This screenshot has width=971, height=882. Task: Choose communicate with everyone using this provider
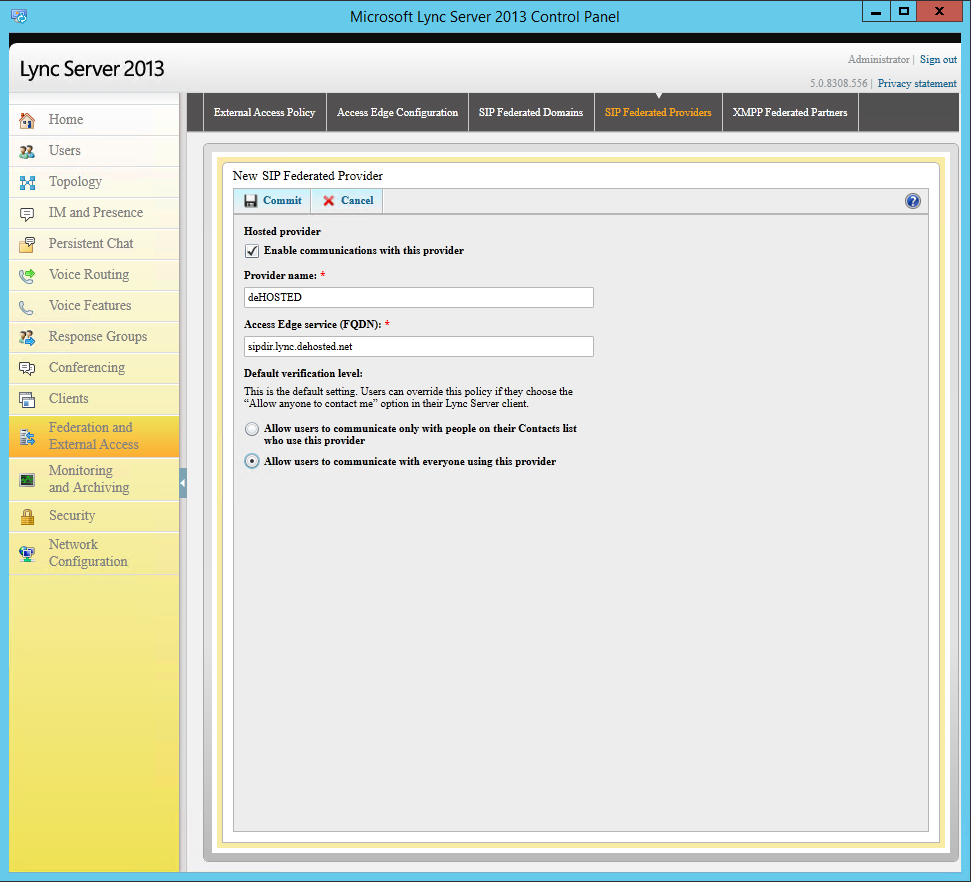point(252,461)
